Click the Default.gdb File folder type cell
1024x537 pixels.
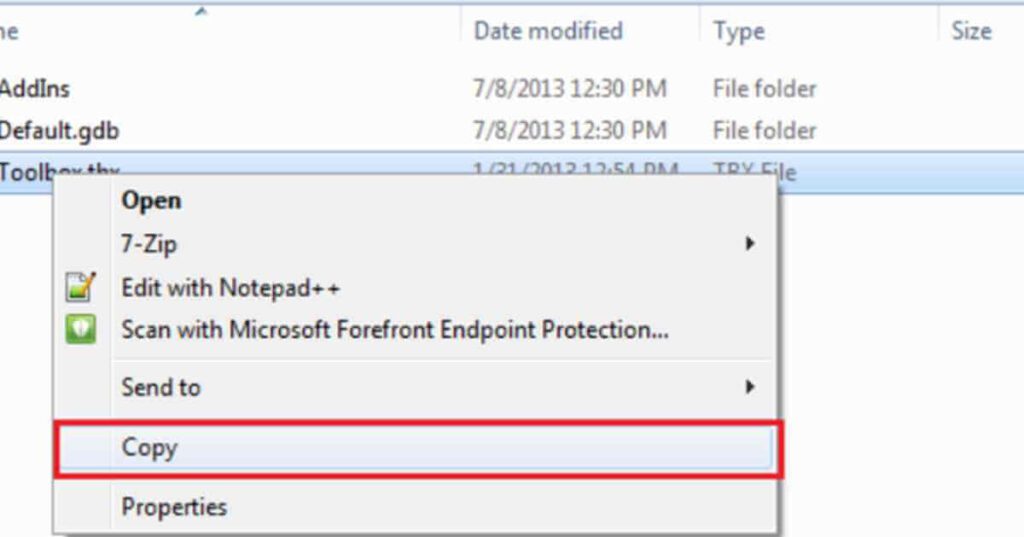tap(764, 131)
